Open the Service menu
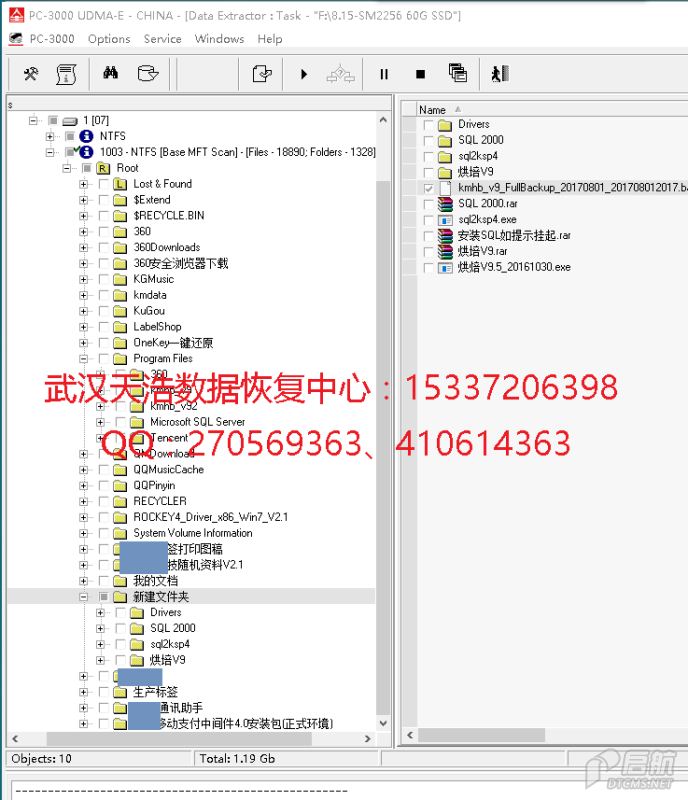The height and width of the screenshot is (800, 688). [x=162, y=39]
